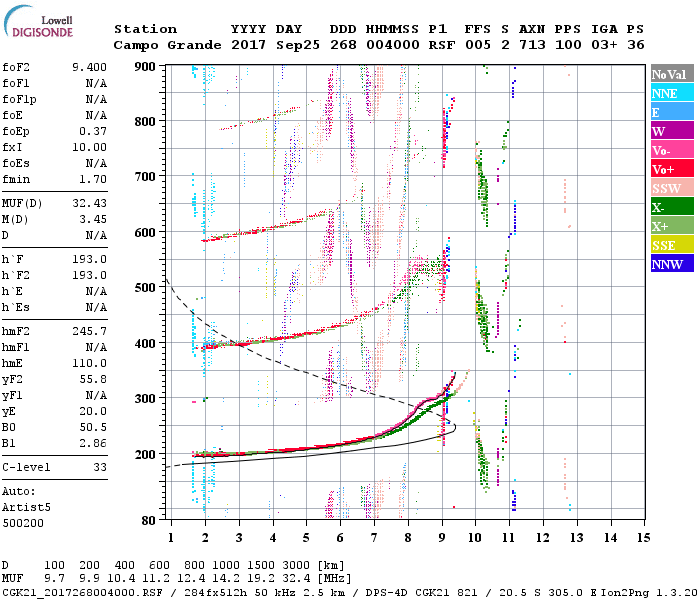This screenshot has width=700, height=600.
Task: Click the 900 km height axis label
Action: [145, 67]
